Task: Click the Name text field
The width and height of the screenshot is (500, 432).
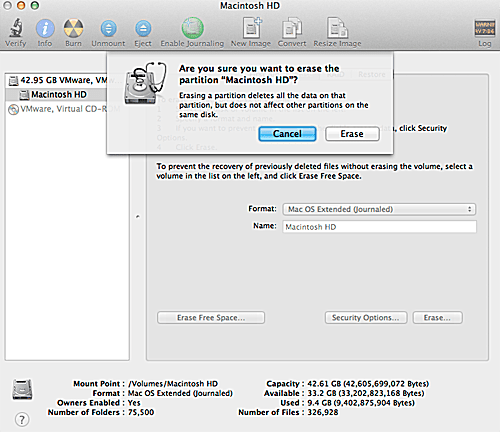Action: click(x=379, y=227)
